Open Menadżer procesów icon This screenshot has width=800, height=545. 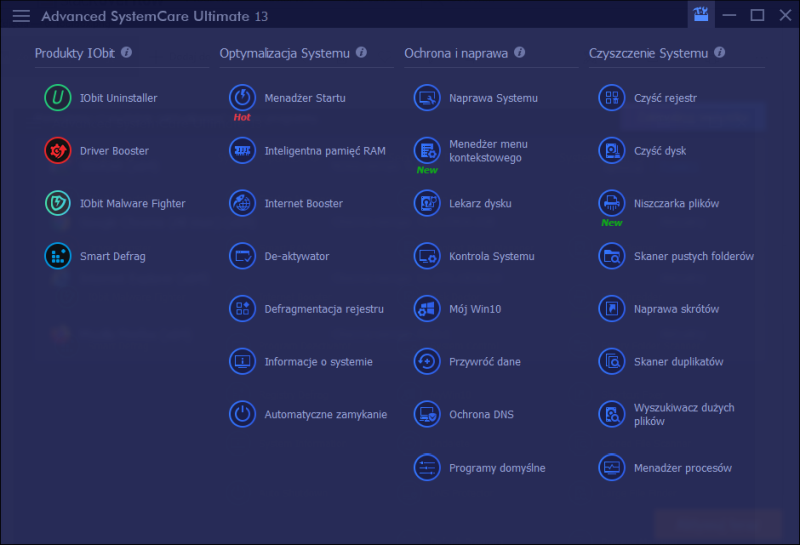[x=612, y=467]
